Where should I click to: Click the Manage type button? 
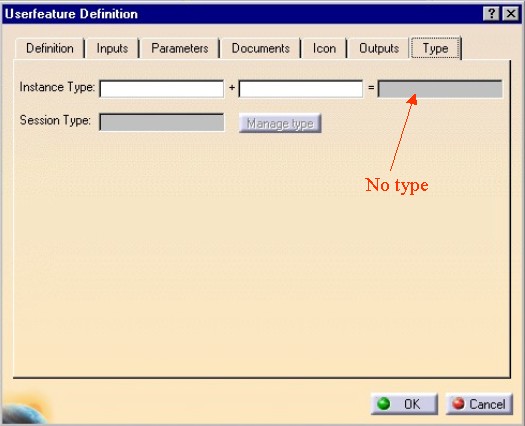point(280,123)
